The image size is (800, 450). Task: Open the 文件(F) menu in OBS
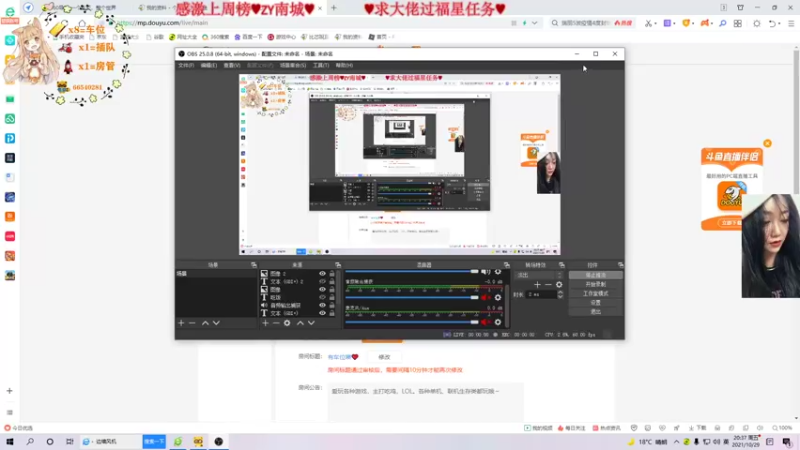click(x=186, y=65)
